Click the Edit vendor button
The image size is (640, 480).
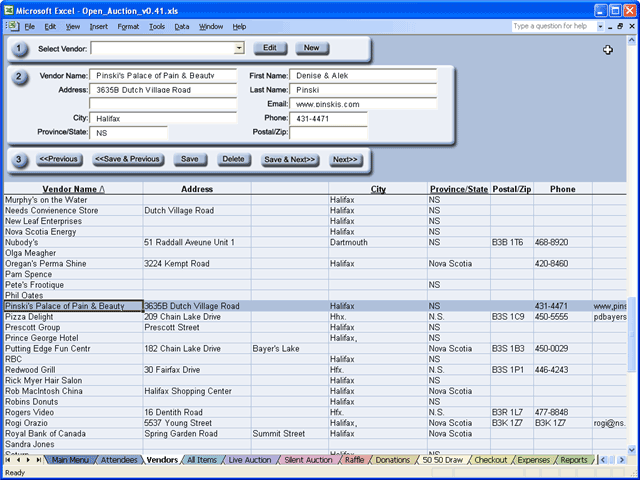click(x=270, y=48)
